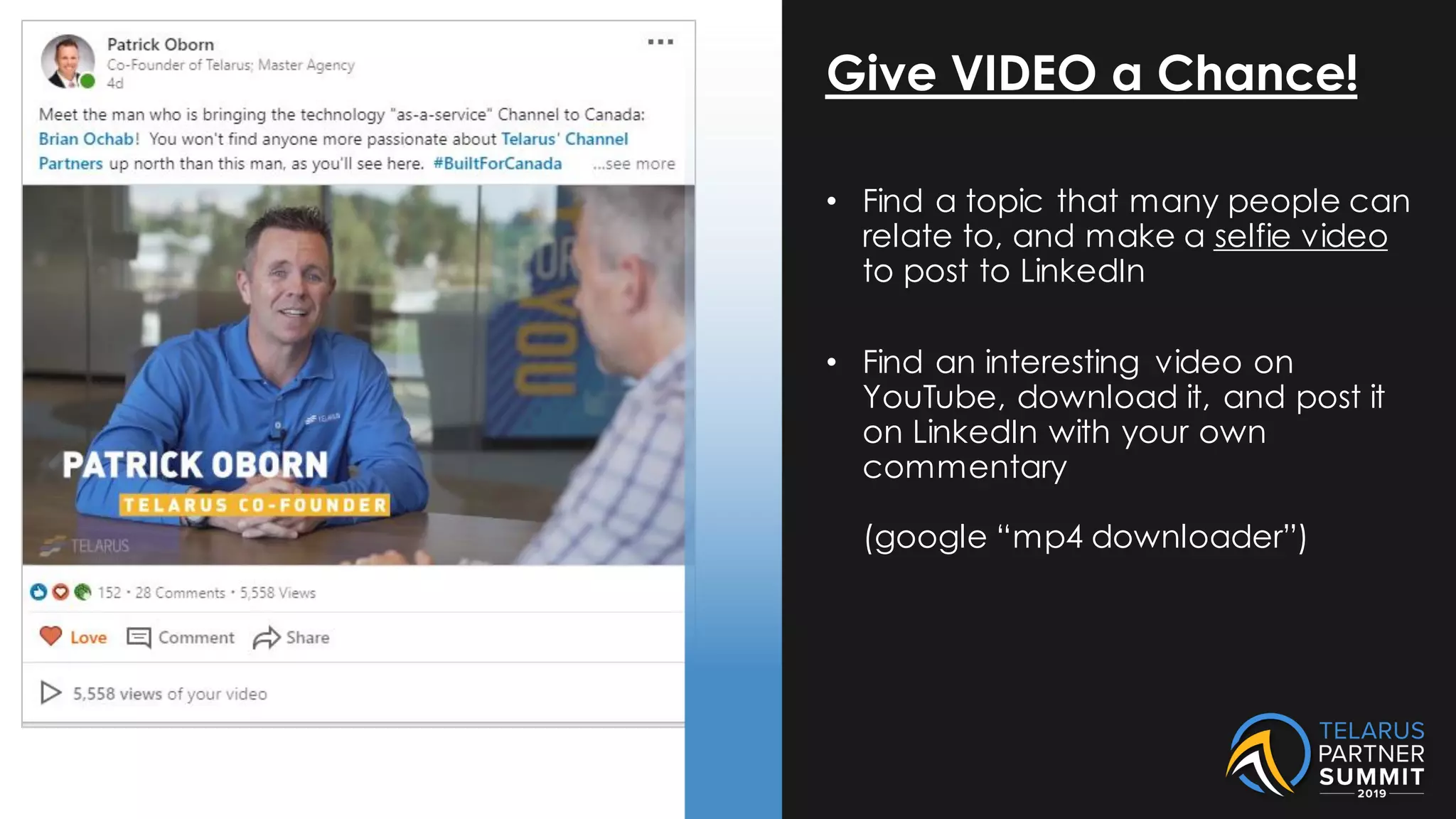Click the 5,558 Views count
Viewport: 1456px width, 819px height.
tap(278, 593)
